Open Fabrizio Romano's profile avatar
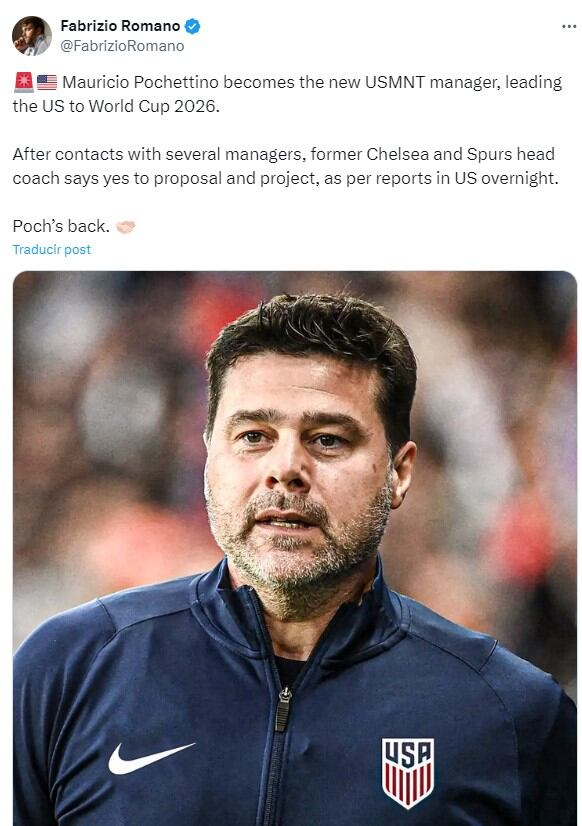The width and height of the screenshot is (582, 826). pyautogui.click(x=32, y=36)
